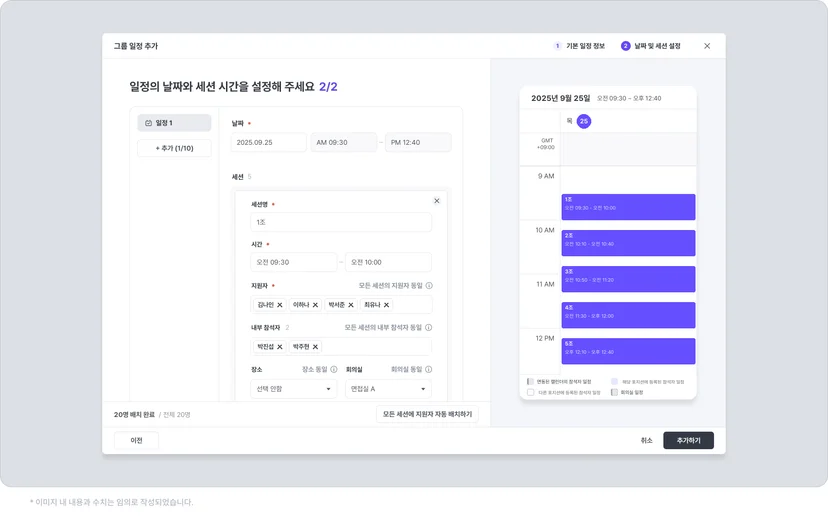Select the 일정 1 tab

pyautogui.click(x=174, y=123)
